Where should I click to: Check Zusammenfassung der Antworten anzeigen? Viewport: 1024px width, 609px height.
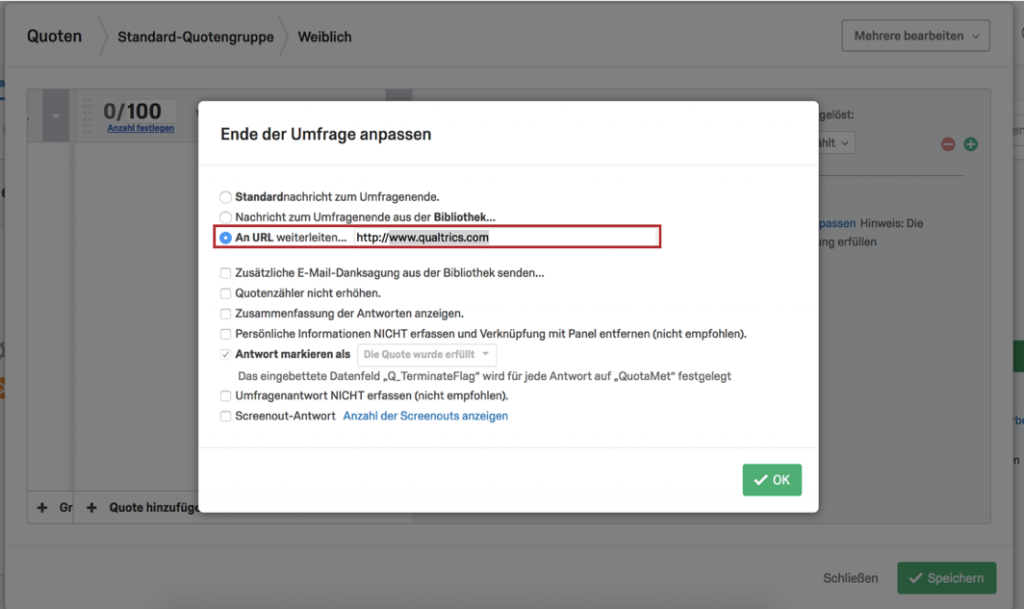tap(225, 313)
